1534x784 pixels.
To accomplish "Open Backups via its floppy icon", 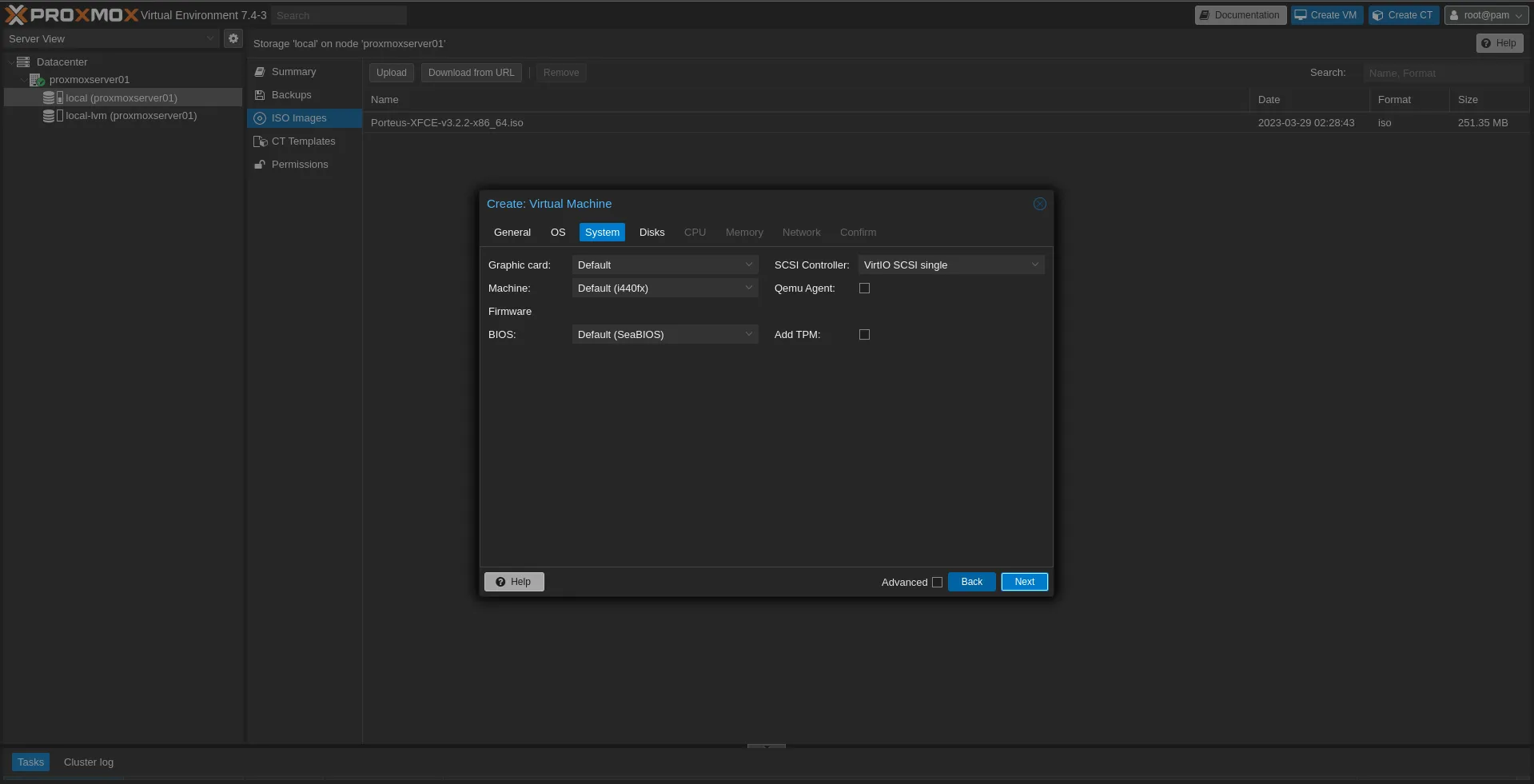I will tap(260, 95).
